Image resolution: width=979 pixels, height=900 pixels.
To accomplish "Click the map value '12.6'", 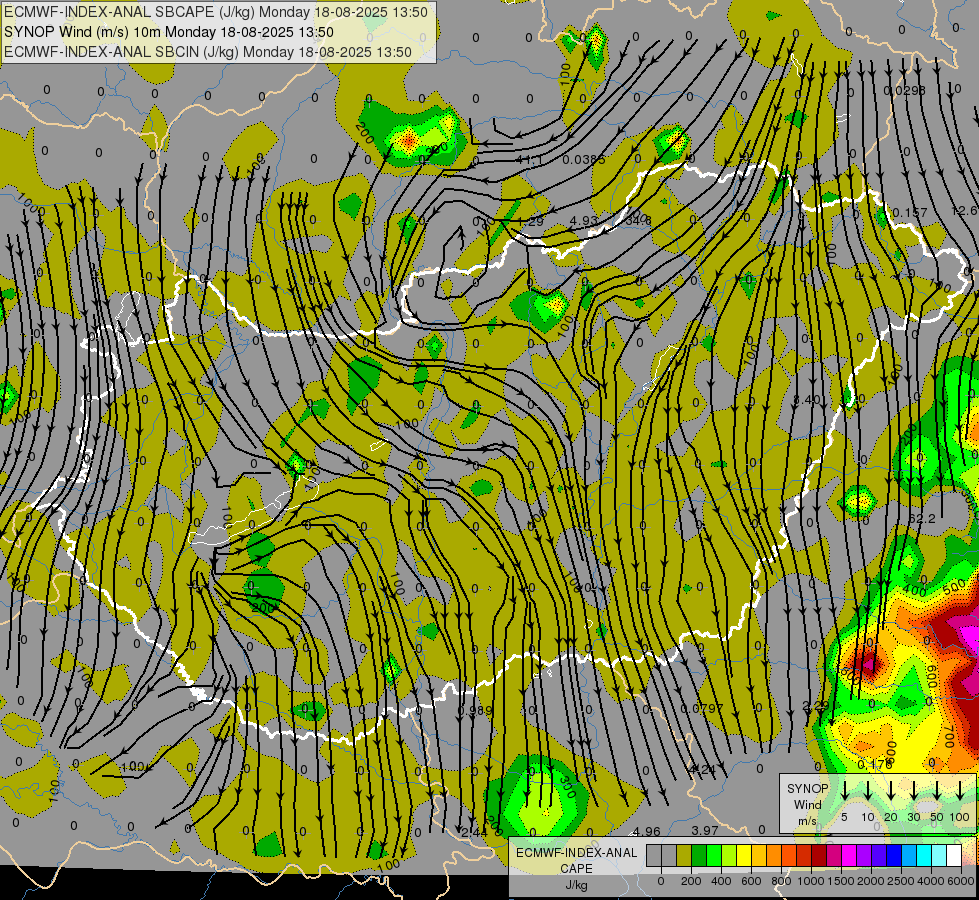I will pyautogui.click(x=965, y=211).
